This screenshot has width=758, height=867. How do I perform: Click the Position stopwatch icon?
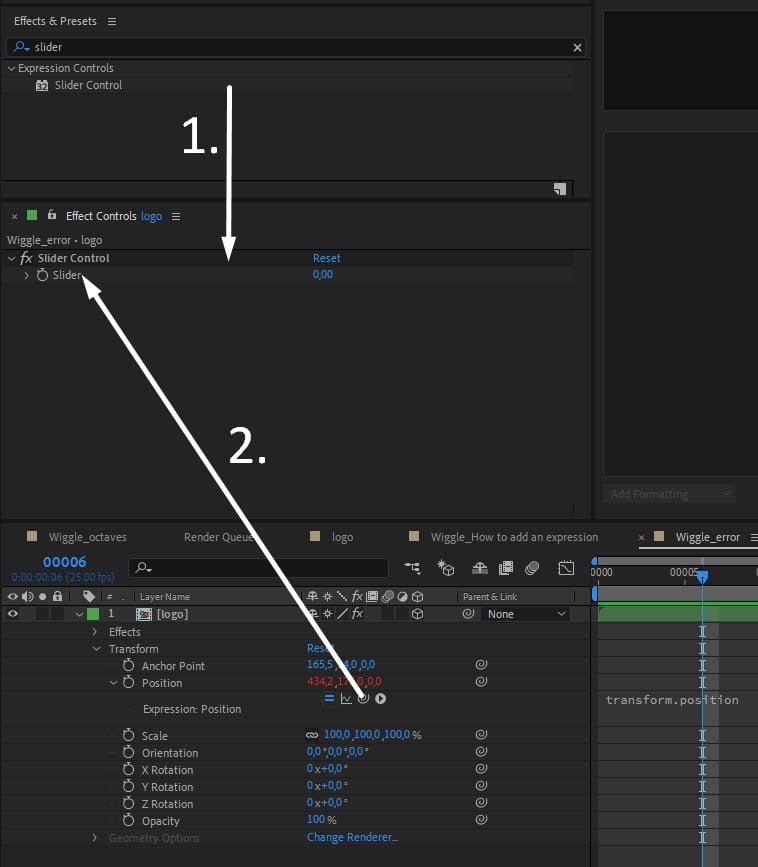point(128,682)
